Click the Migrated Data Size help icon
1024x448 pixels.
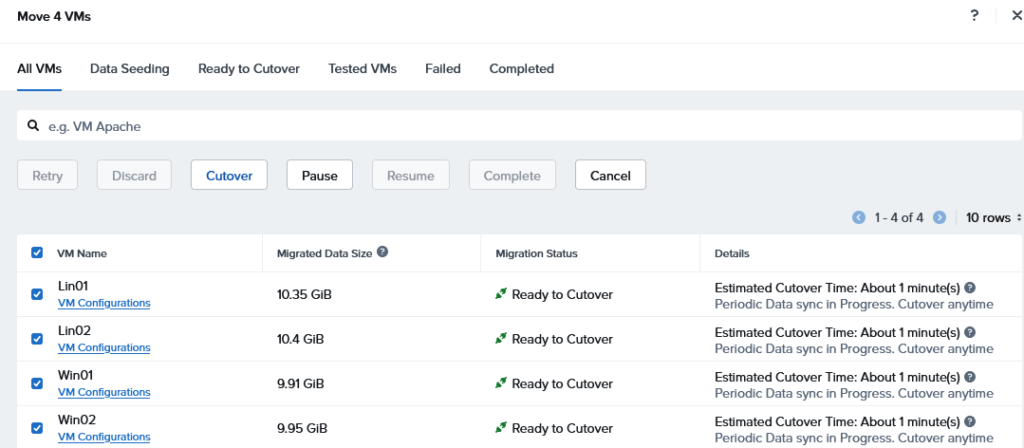click(x=382, y=253)
